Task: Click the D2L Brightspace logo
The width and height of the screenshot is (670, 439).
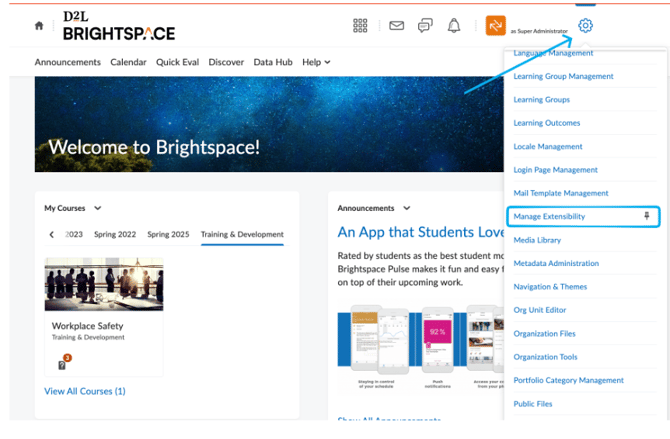Action: tap(119, 26)
